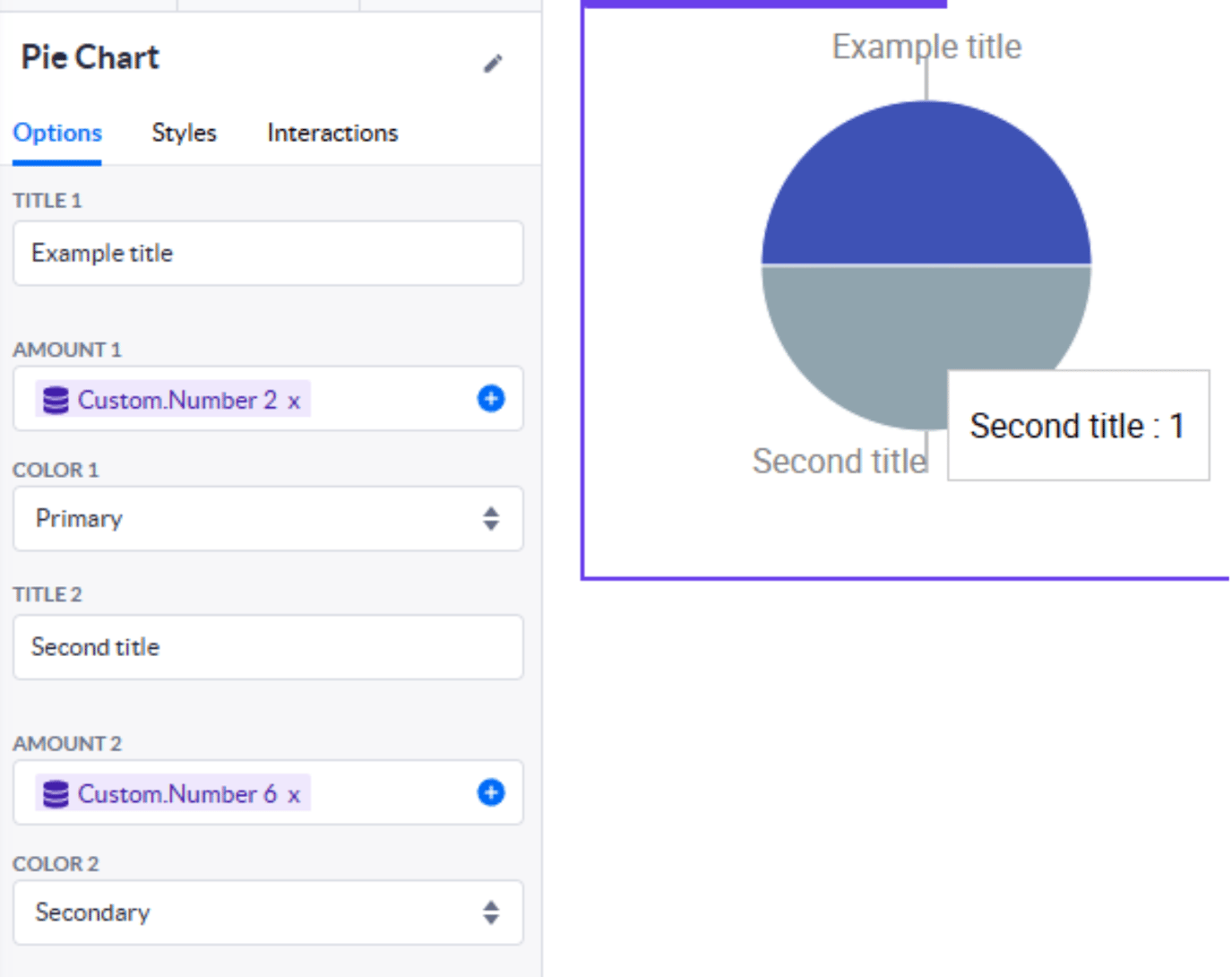Click the blue plus icon in Amount 2
This screenshot has height=977, width=1232.
click(x=490, y=792)
